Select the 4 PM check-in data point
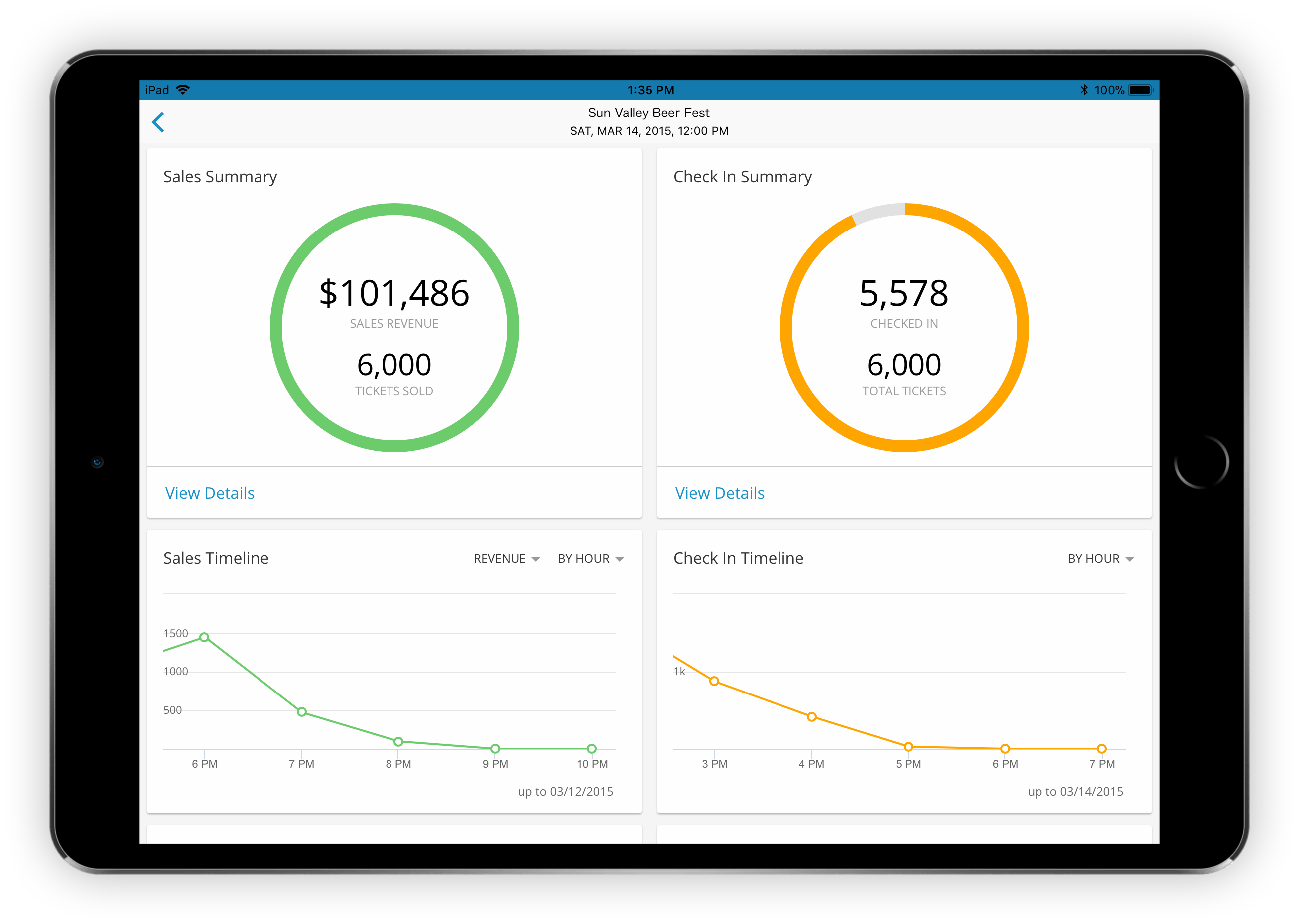Viewport: 1299px width, 924px height. 812,717
